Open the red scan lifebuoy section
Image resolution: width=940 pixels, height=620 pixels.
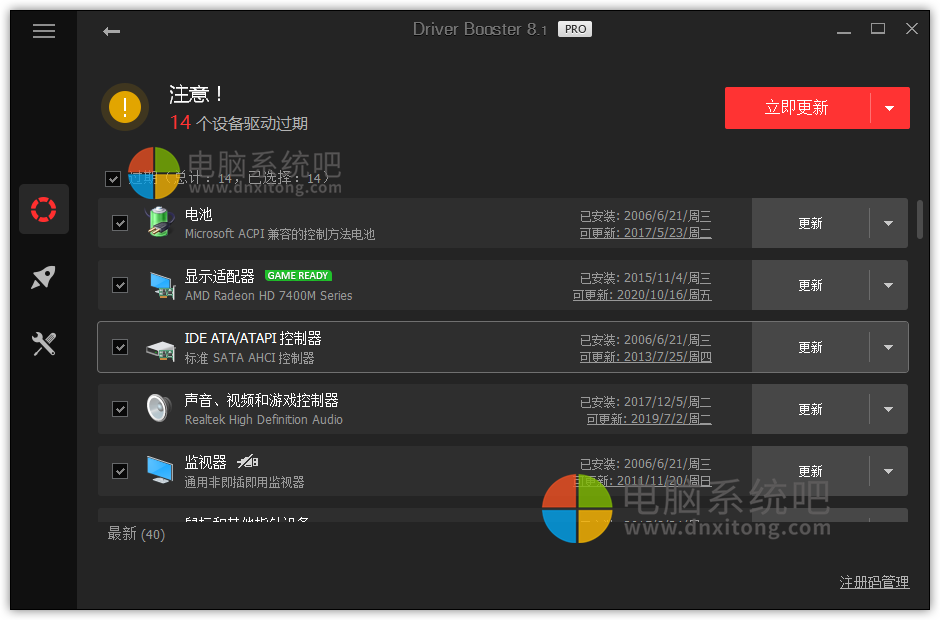click(44, 209)
